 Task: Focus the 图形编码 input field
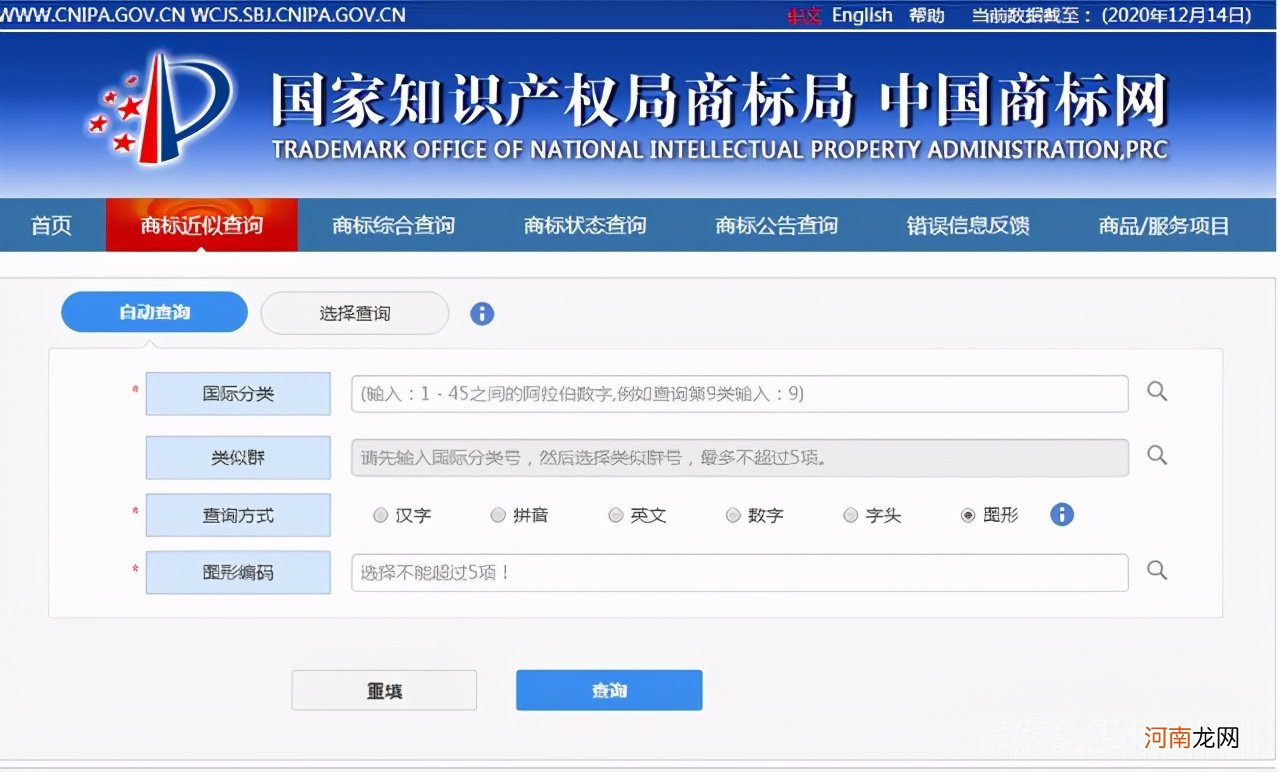tap(739, 573)
